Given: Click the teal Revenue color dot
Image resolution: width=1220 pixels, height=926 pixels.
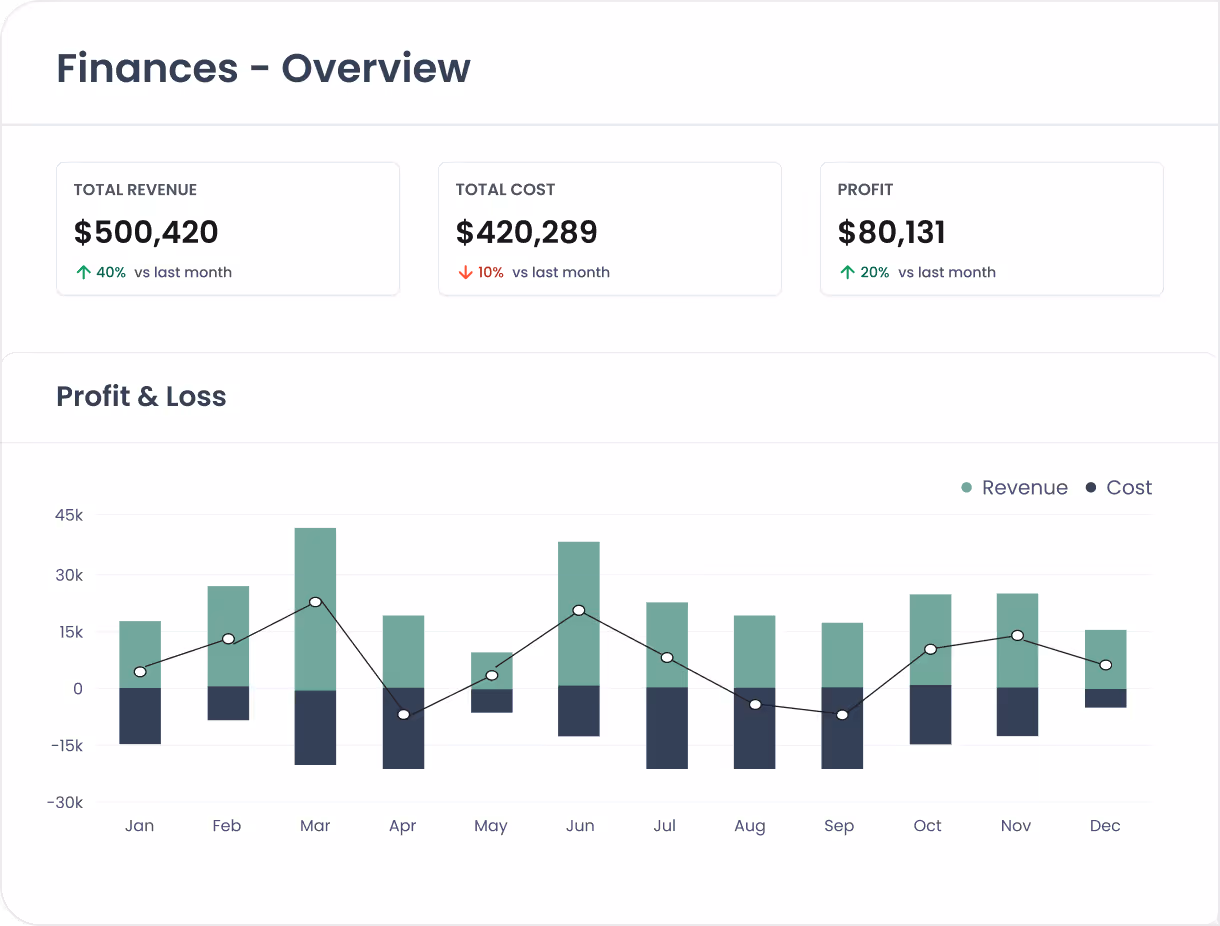Looking at the screenshot, I should coord(964,487).
